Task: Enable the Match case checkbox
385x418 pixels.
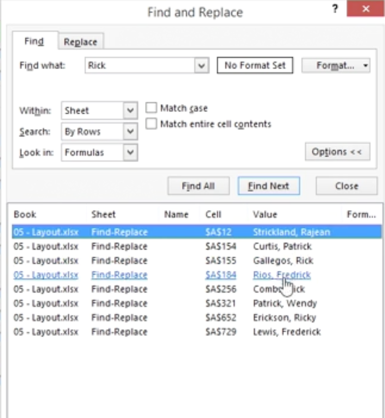Action: pos(151,108)
